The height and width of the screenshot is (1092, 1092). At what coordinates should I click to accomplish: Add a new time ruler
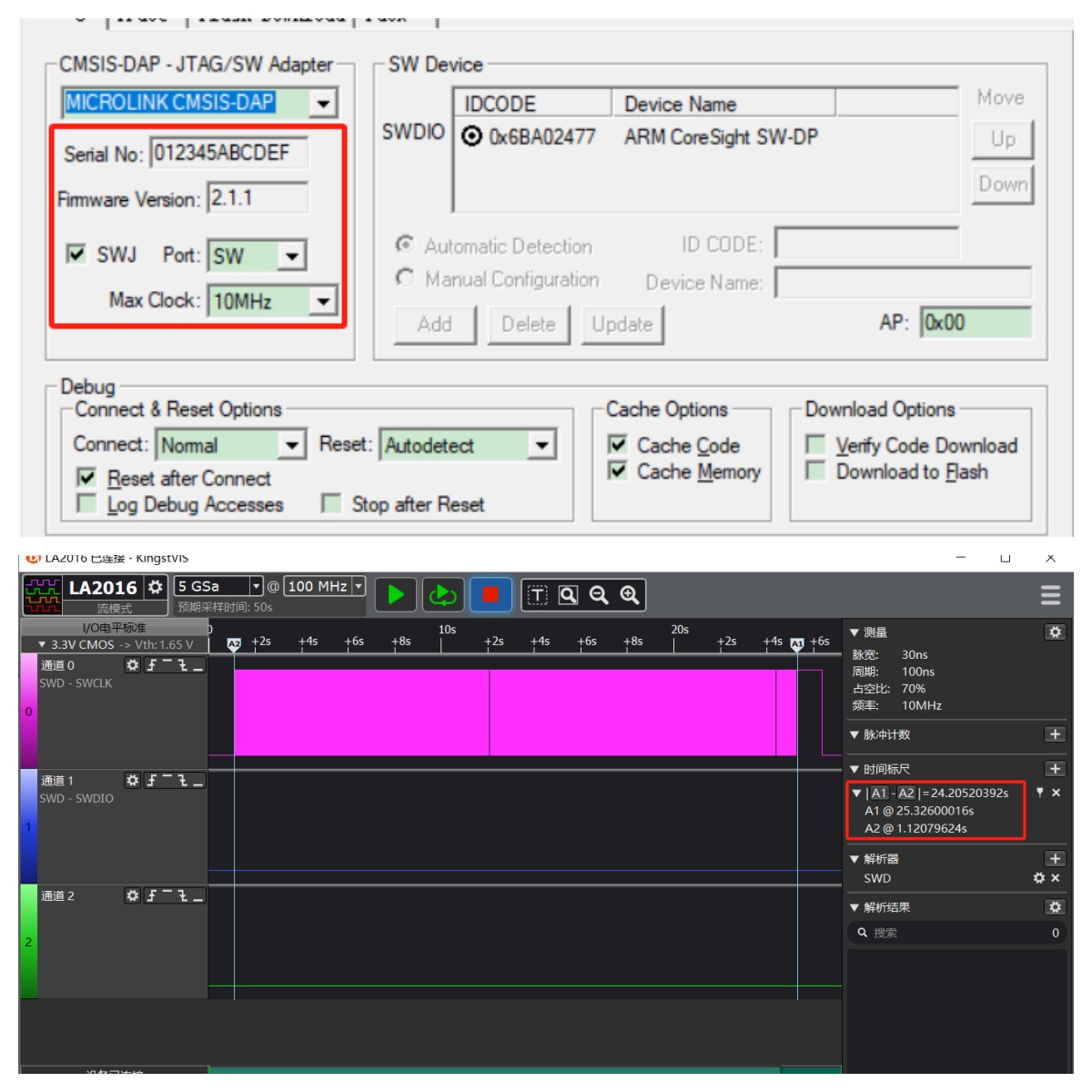click(x=1055, y=769)
